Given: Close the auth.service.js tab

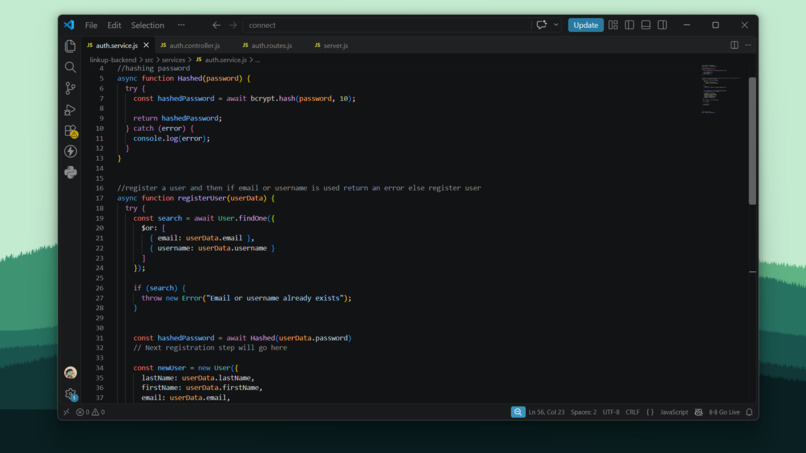Looking at the screenshot, I should coord(146,45).
